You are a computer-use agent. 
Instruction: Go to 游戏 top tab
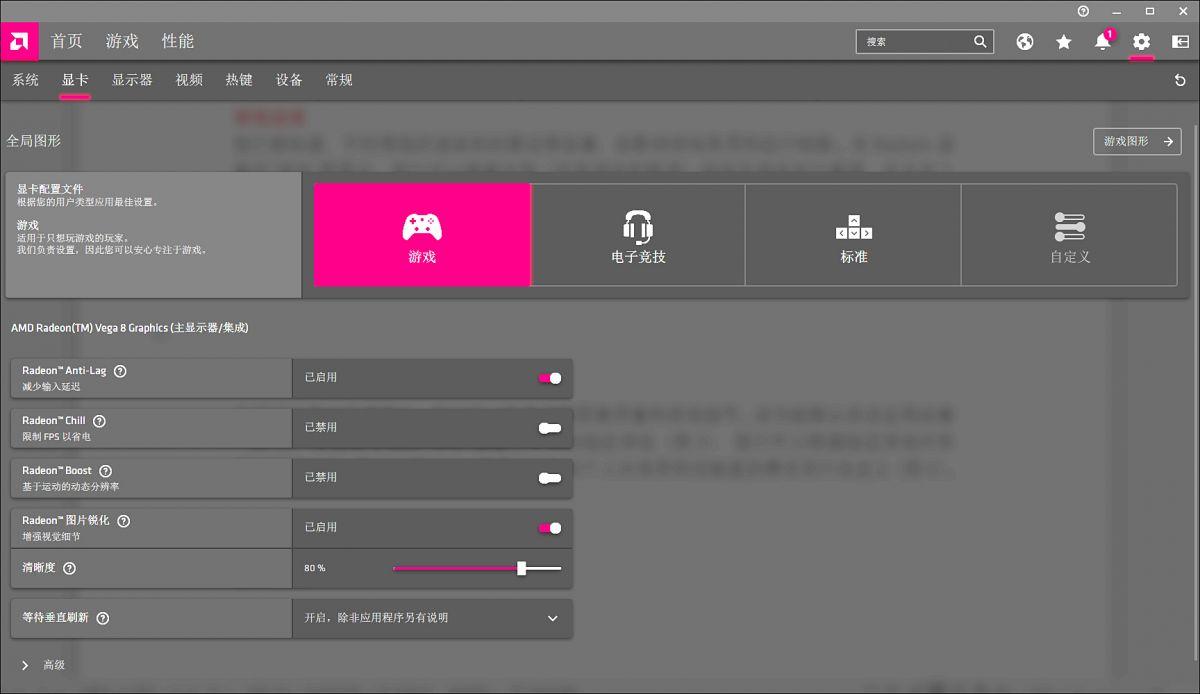[122, 42]
